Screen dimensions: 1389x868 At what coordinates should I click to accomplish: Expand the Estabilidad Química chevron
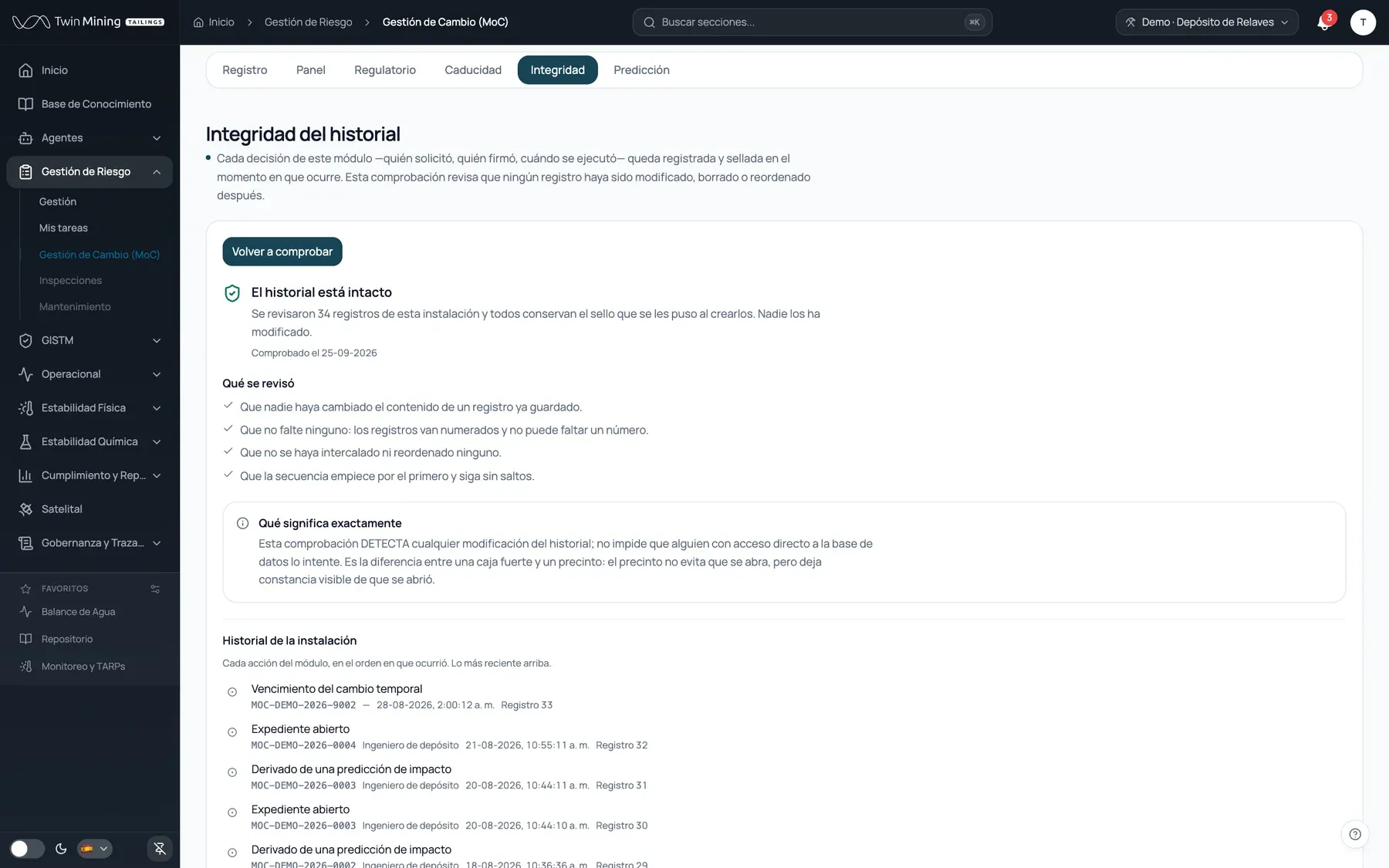point(157,442)
